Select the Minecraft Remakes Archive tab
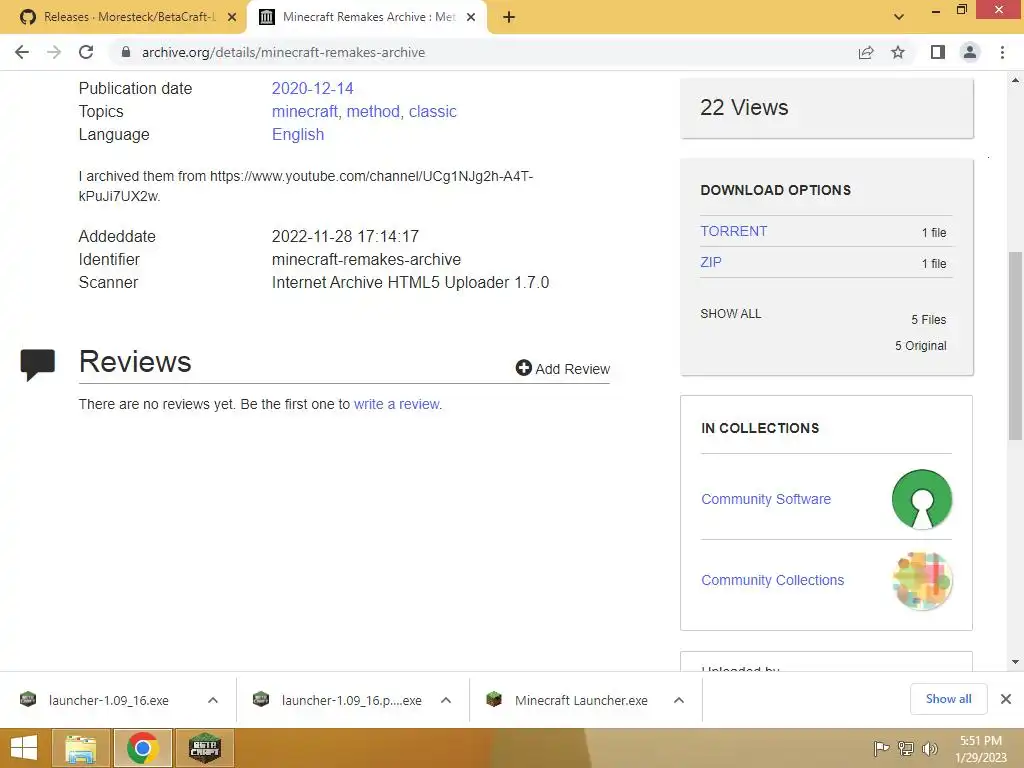 367,18
